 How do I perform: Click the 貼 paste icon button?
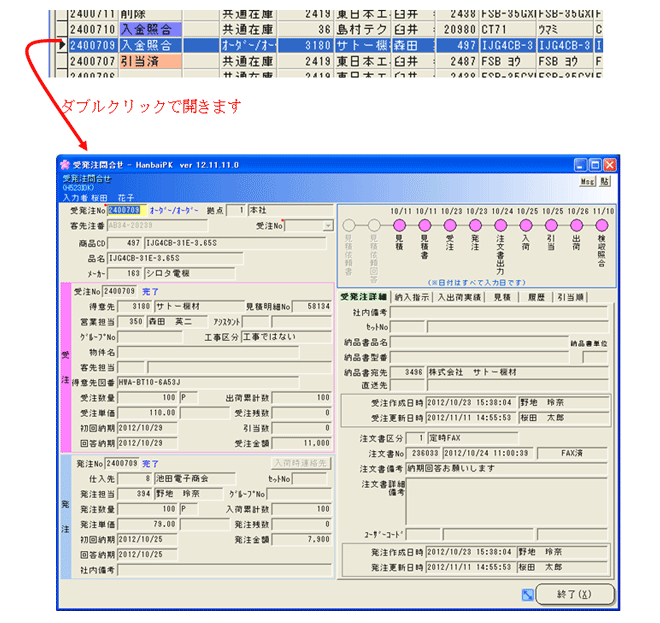coord(607,182)
